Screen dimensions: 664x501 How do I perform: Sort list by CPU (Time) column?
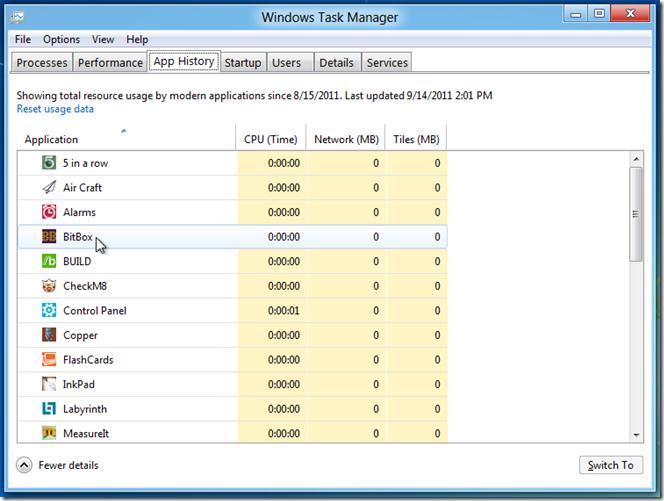[x=271, y=140]
